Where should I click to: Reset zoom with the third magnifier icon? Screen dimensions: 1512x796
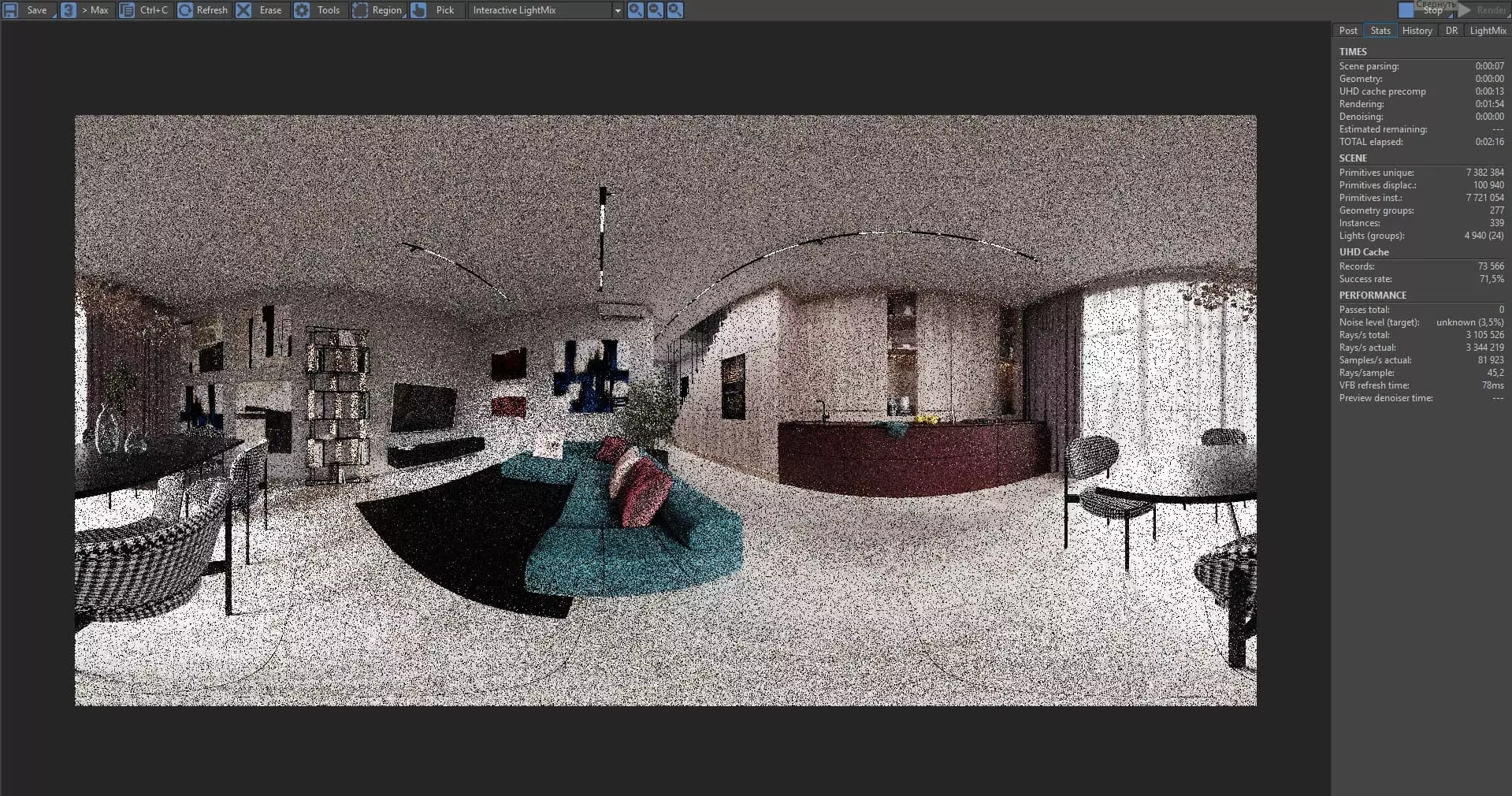click(675, 10)
